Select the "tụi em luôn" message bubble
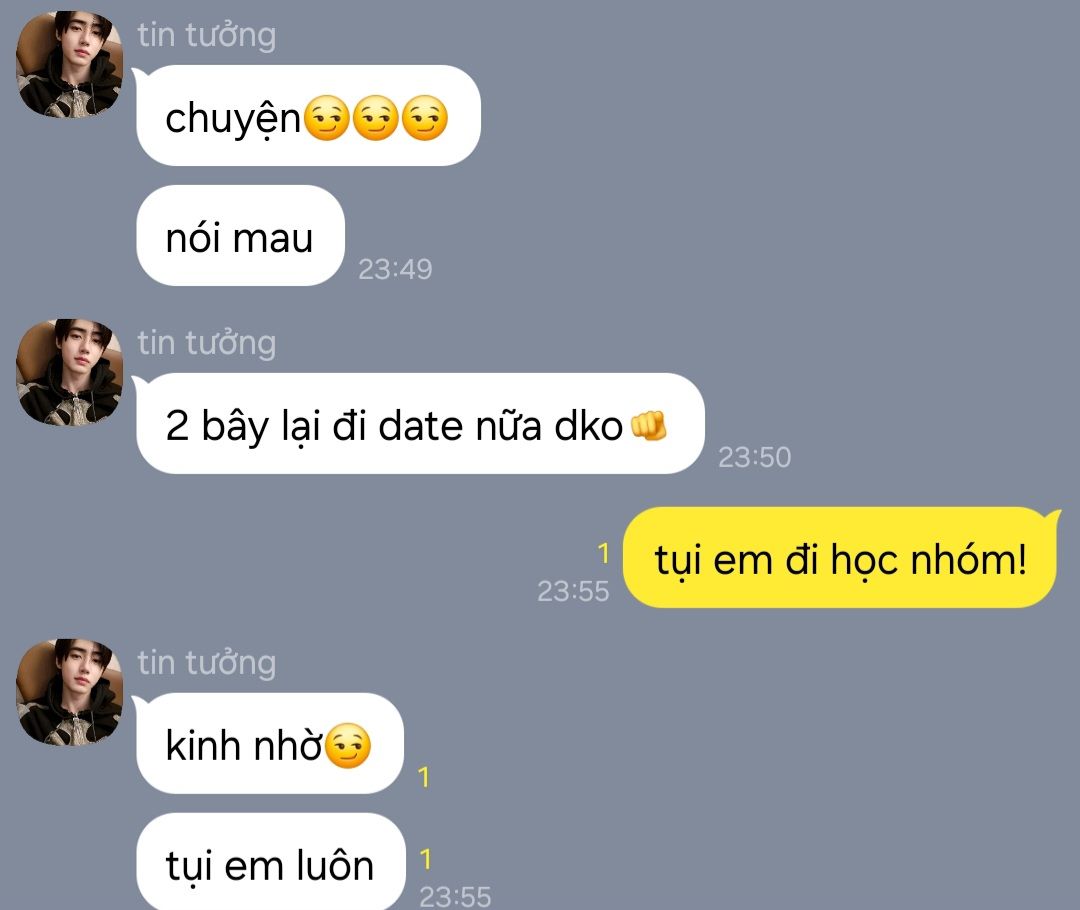The height and width of the screenshot is (910, 1080). pos(271,862)
